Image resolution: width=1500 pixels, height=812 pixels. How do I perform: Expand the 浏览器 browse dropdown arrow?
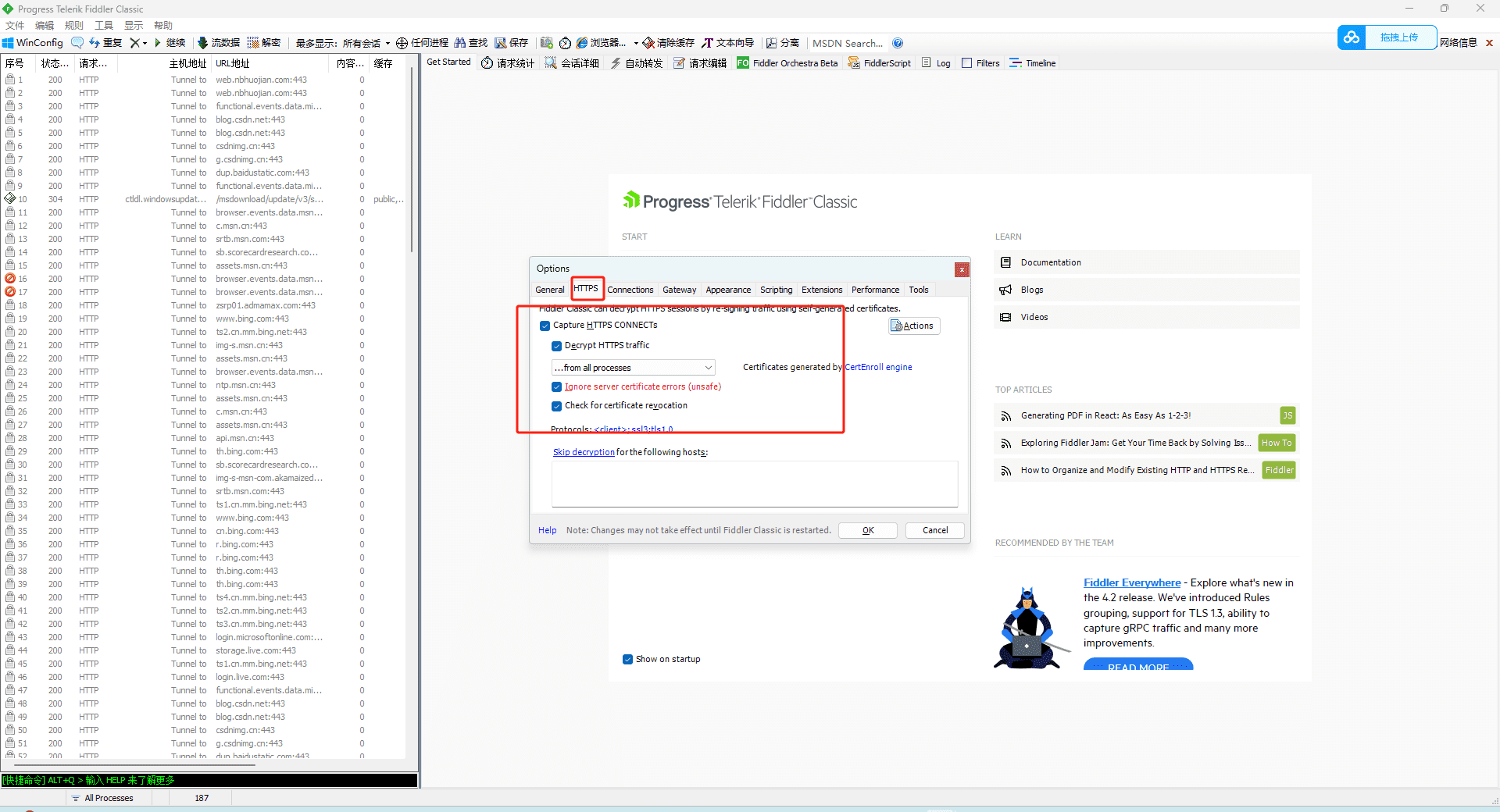click(636, 43)
